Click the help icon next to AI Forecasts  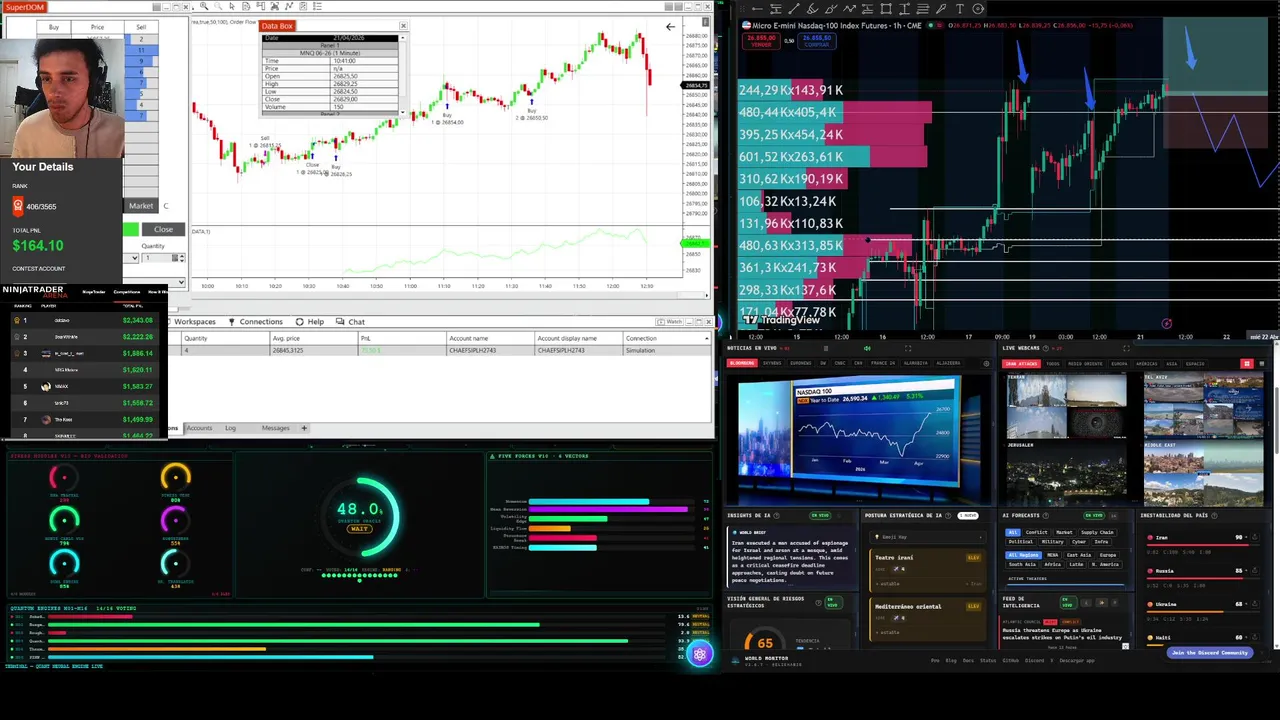[x=1046, y=516]
